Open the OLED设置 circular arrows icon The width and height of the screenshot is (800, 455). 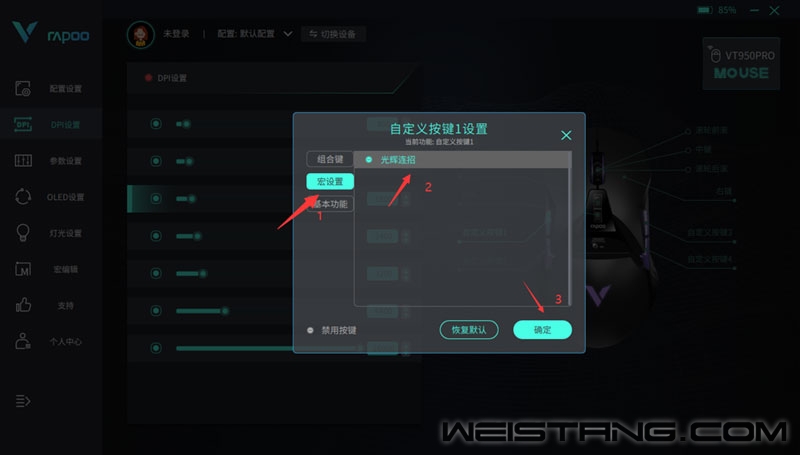[23, 197]
